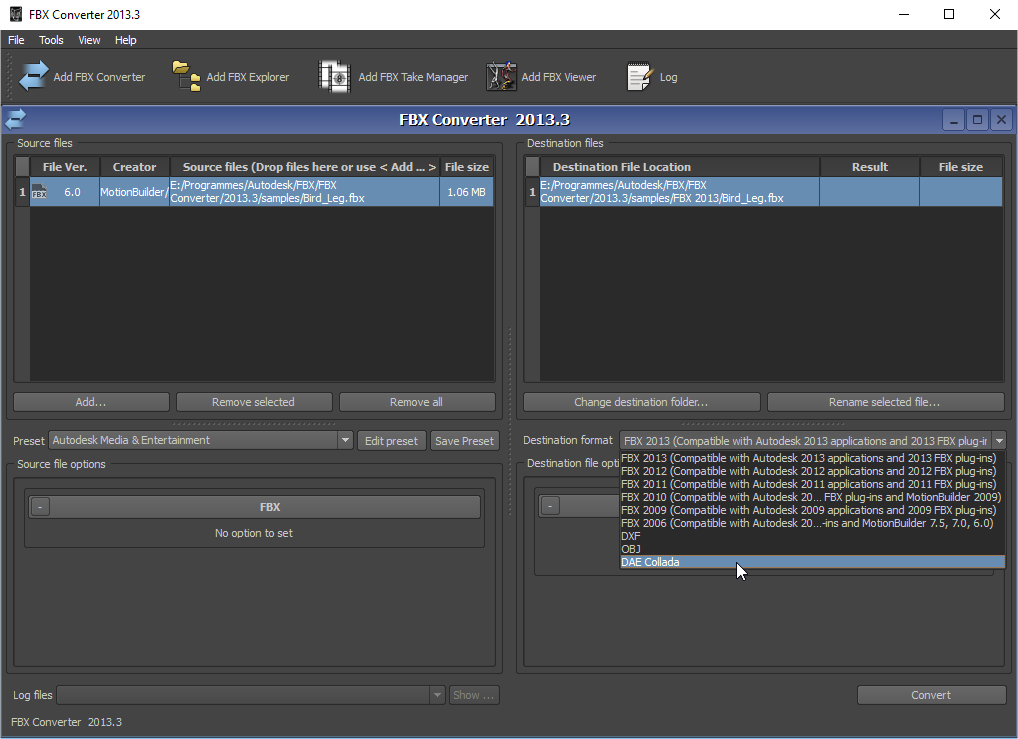Close the inner FBX Converter panel
1018x739 pixels.
click(1001, 119)
